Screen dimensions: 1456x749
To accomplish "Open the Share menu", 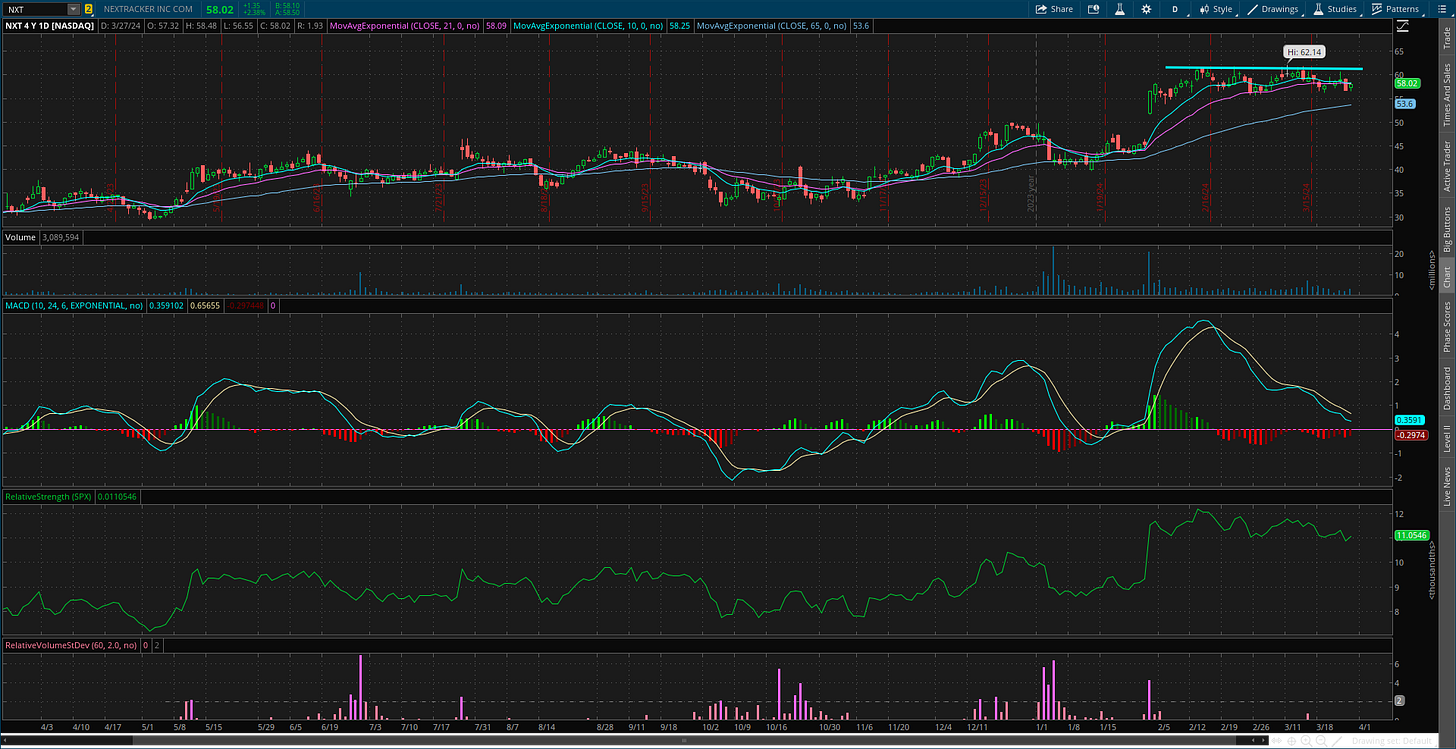I will pos(1053,9).
